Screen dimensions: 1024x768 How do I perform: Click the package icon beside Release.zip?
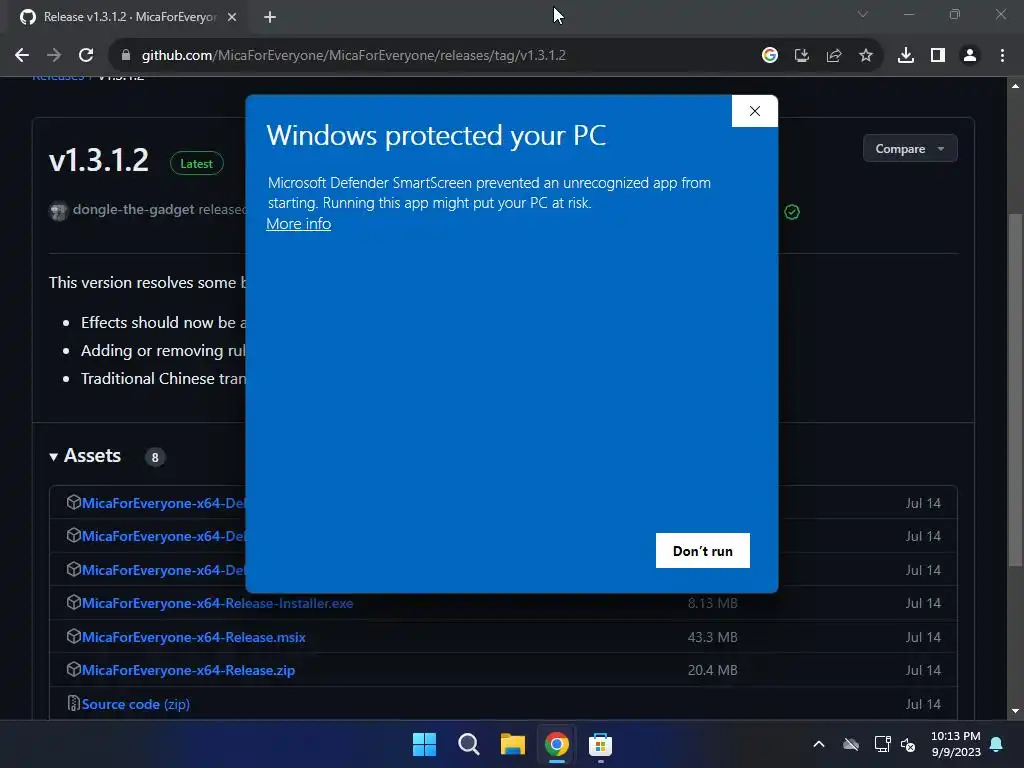click(x=73, y=669)
